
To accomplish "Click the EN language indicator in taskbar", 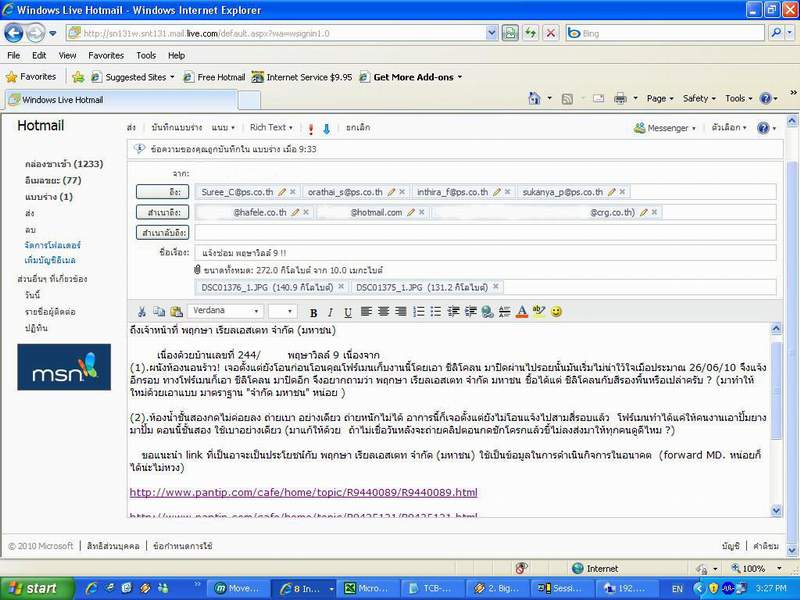I will tap(677, 589).
